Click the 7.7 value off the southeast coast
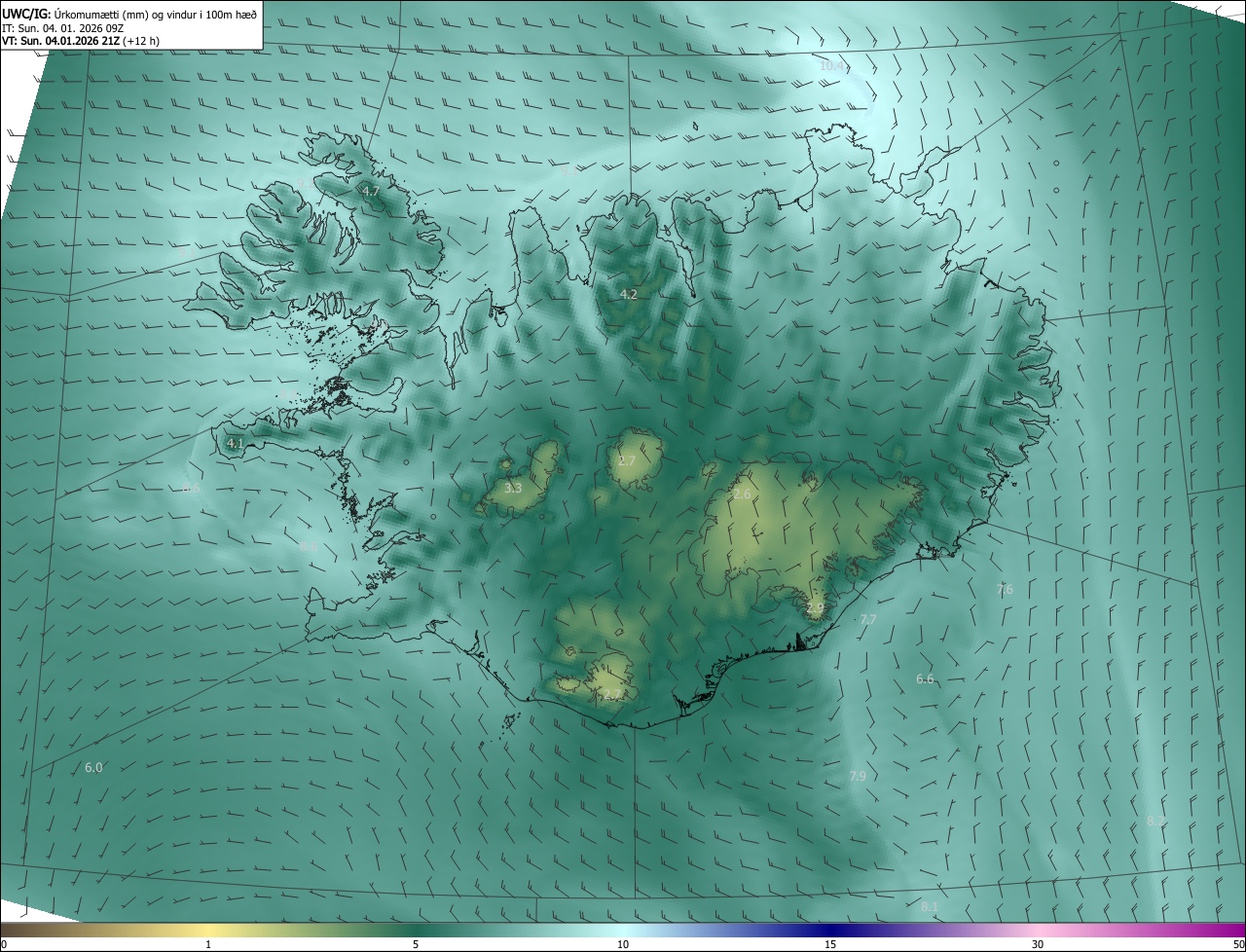The height and width of the screenshot is (952, 1246). (868, 619)
